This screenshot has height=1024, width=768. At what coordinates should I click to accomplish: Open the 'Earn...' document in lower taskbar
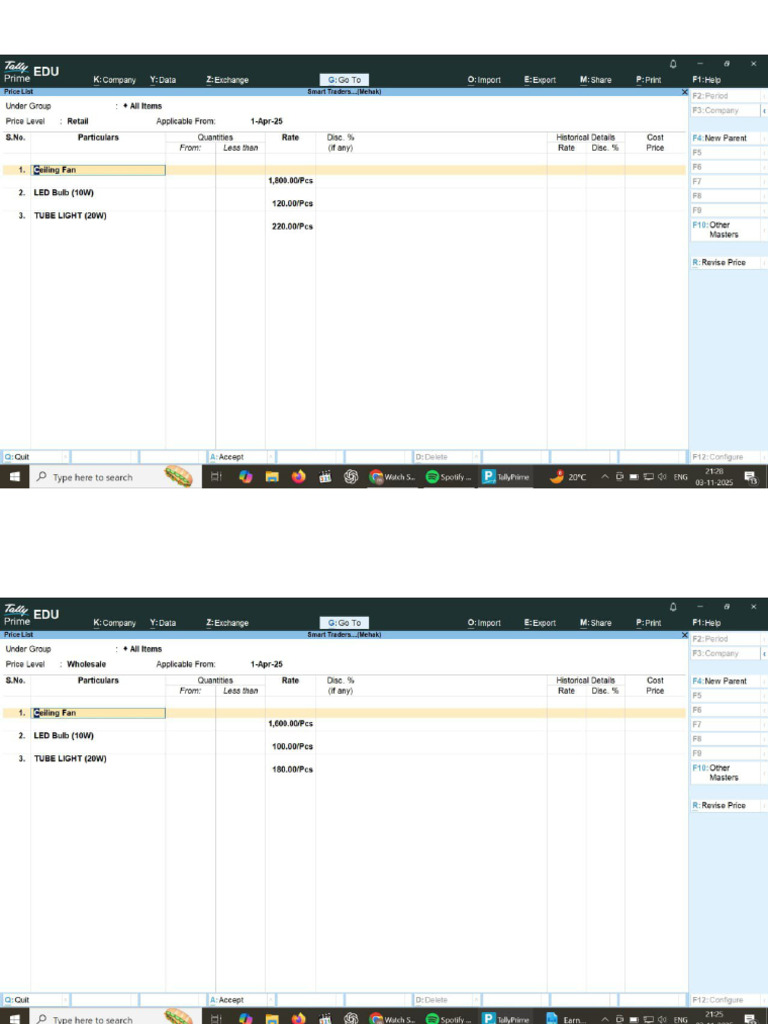(x=567, y=1019)
